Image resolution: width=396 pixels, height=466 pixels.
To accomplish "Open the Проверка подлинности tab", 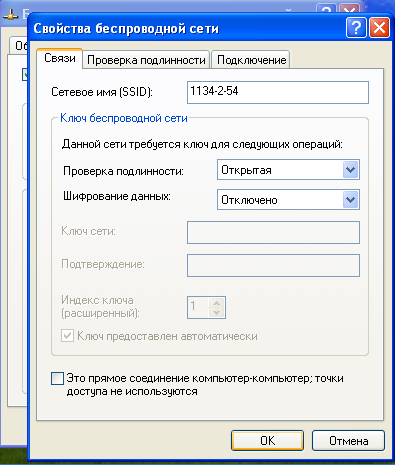I will [x=146, y=60].
